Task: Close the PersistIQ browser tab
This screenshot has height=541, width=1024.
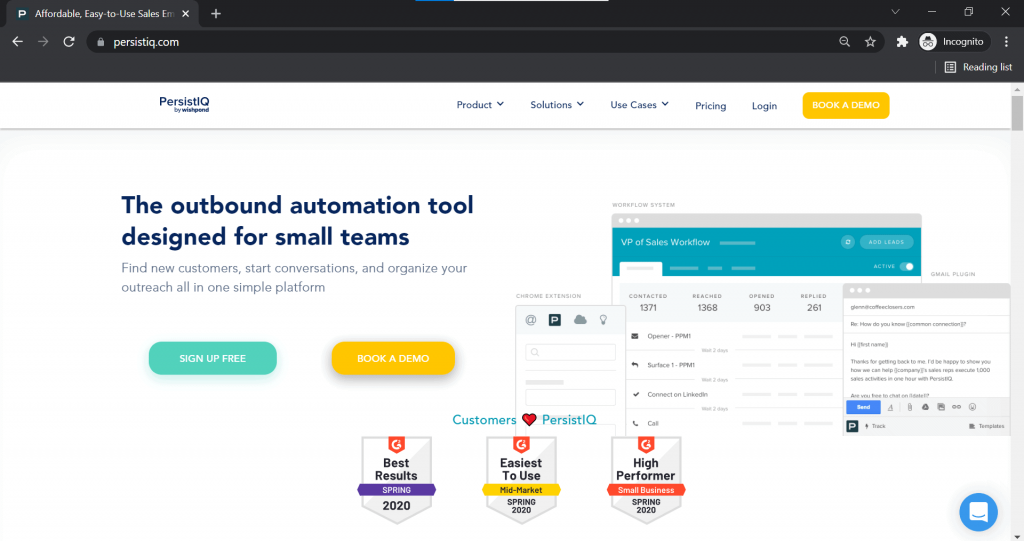Action: [185, 14]
